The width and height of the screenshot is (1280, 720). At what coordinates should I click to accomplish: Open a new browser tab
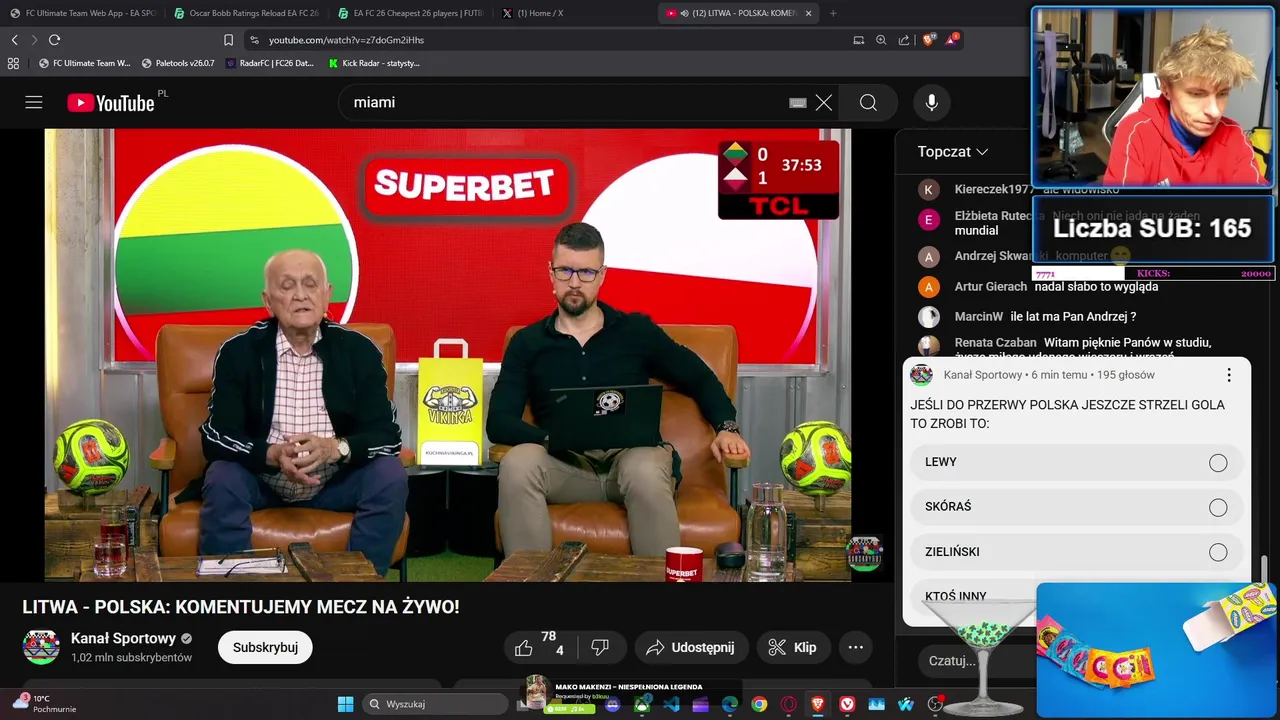[x=833, y=13]
